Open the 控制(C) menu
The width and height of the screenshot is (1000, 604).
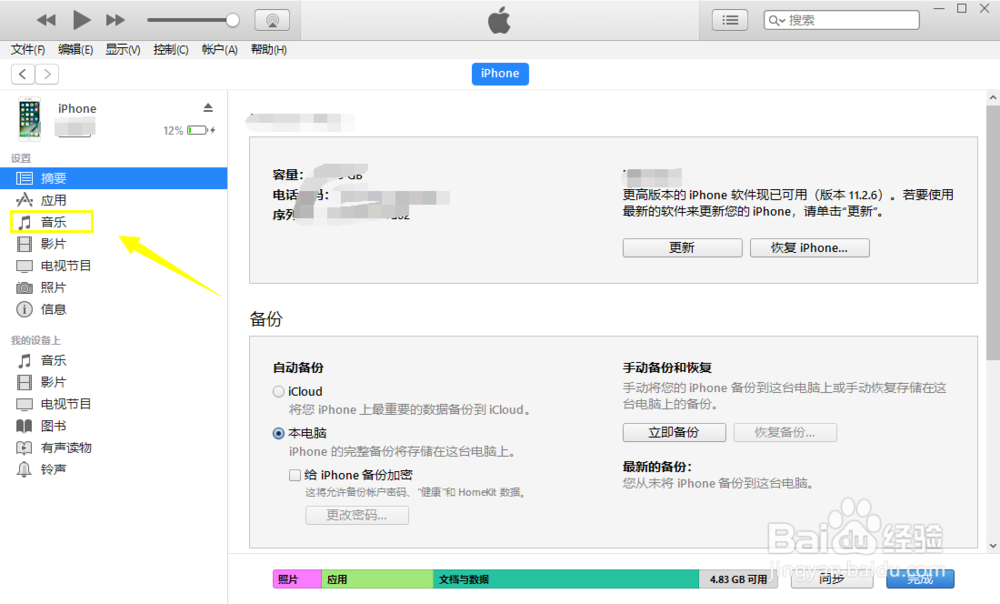pos(171,50)
